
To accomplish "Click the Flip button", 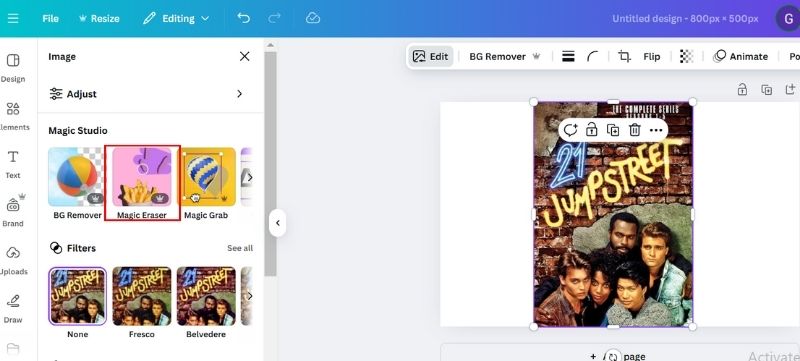I will [x=652, y=57].
